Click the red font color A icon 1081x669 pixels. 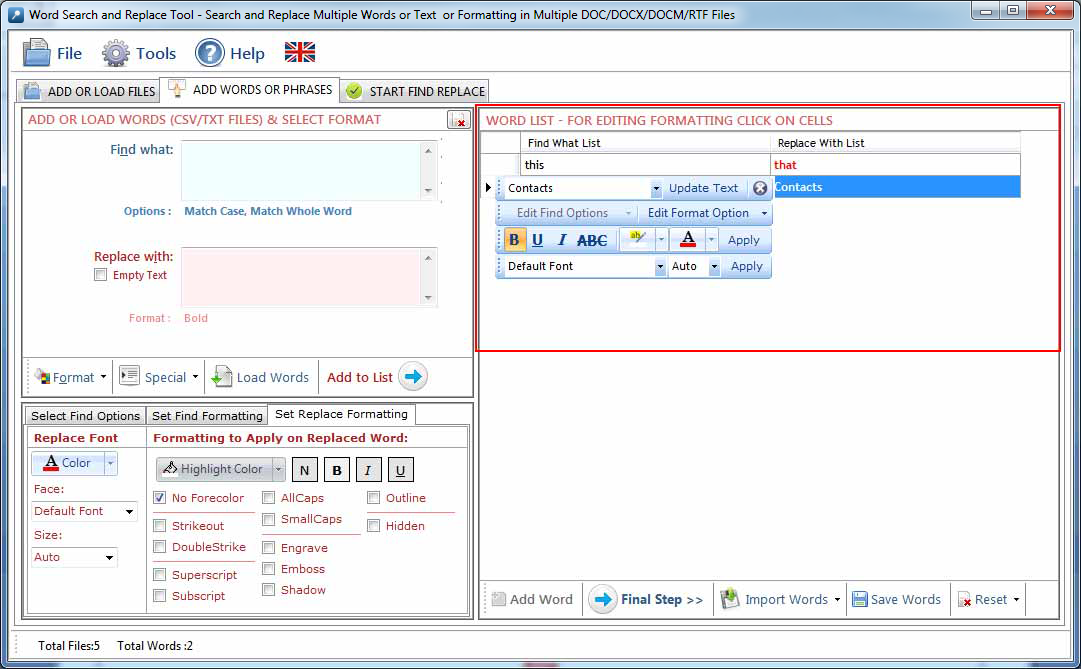tap(688, 239)
